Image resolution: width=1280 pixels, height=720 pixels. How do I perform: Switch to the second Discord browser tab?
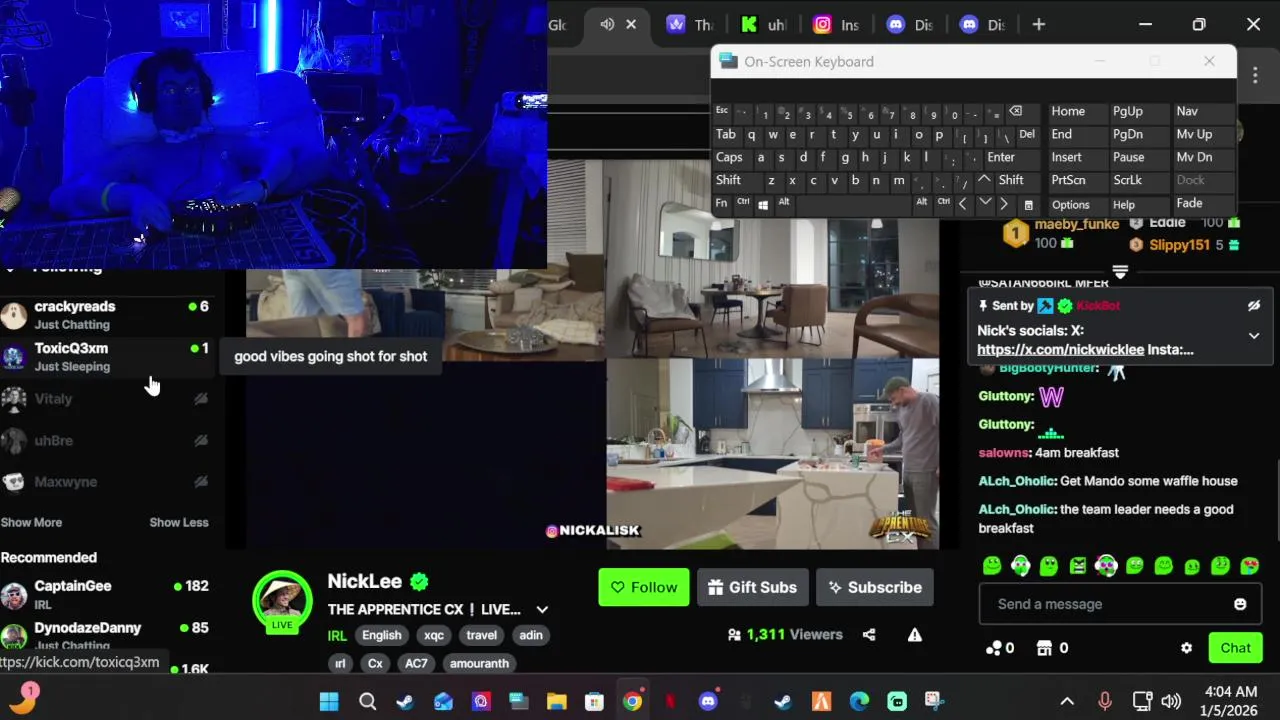pyautogui.click(x=982, y=24)
